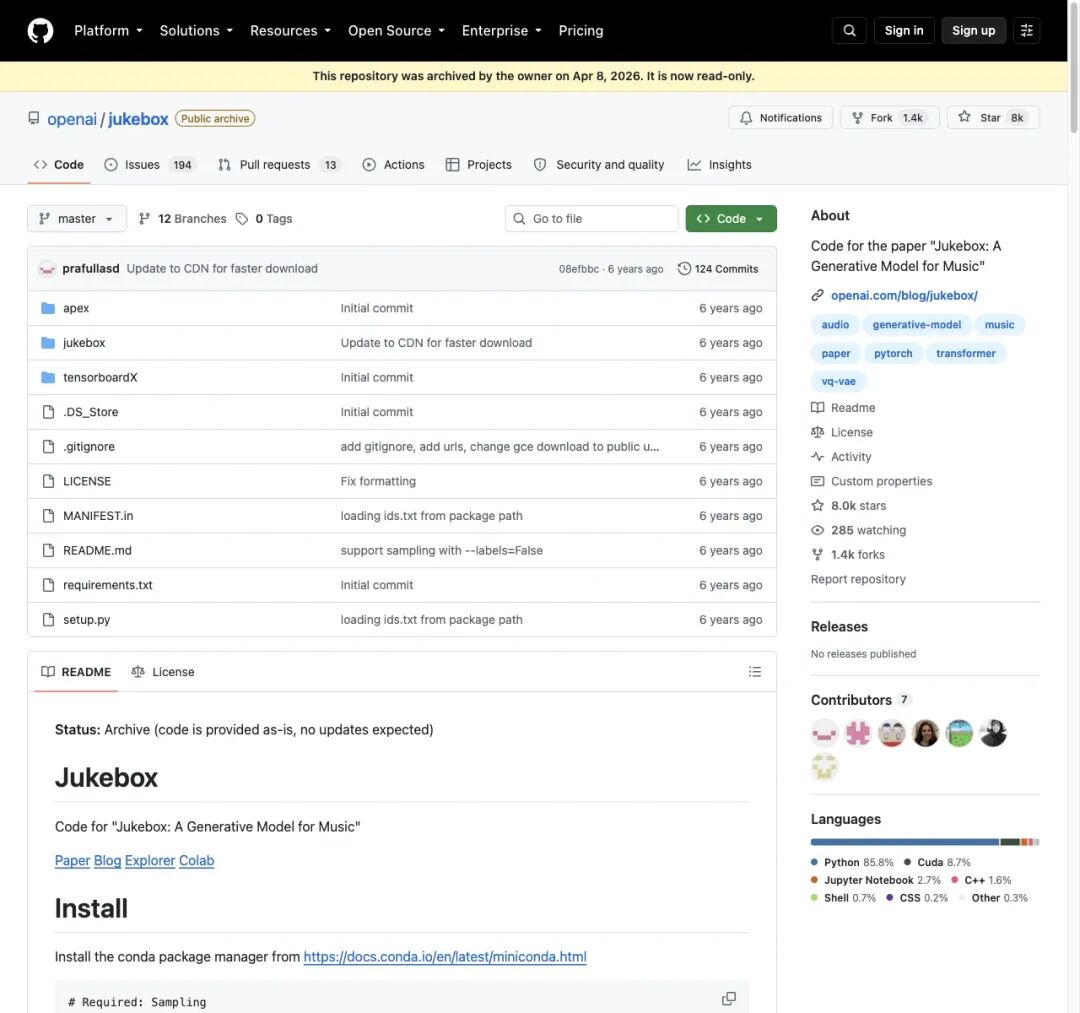Click the Jupyter Notebook 2.7% language entry
The width and height of the screenshot is (1080, 1013).
(875, 880)
